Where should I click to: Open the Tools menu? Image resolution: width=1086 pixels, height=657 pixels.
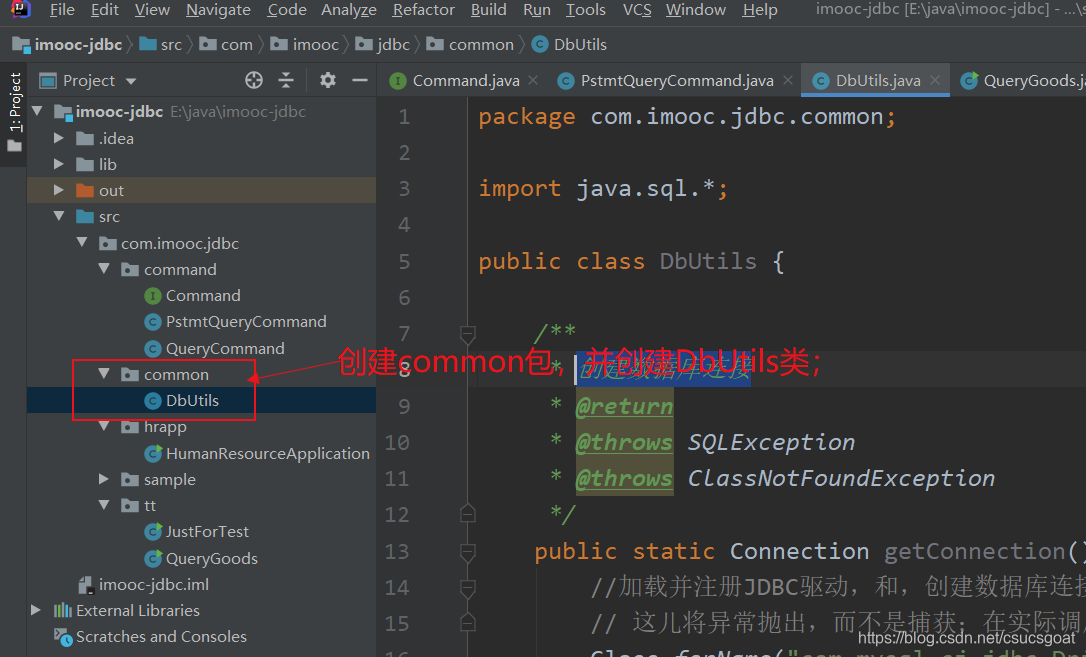coord(586,10)
